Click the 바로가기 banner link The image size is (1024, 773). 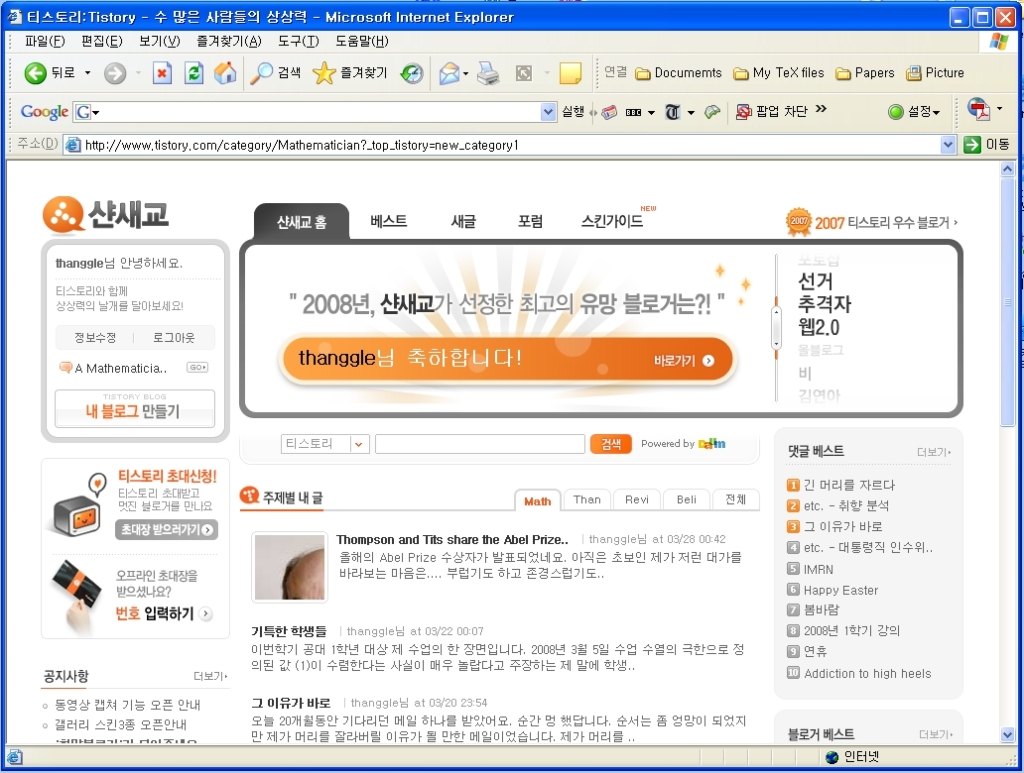point(684,360)
